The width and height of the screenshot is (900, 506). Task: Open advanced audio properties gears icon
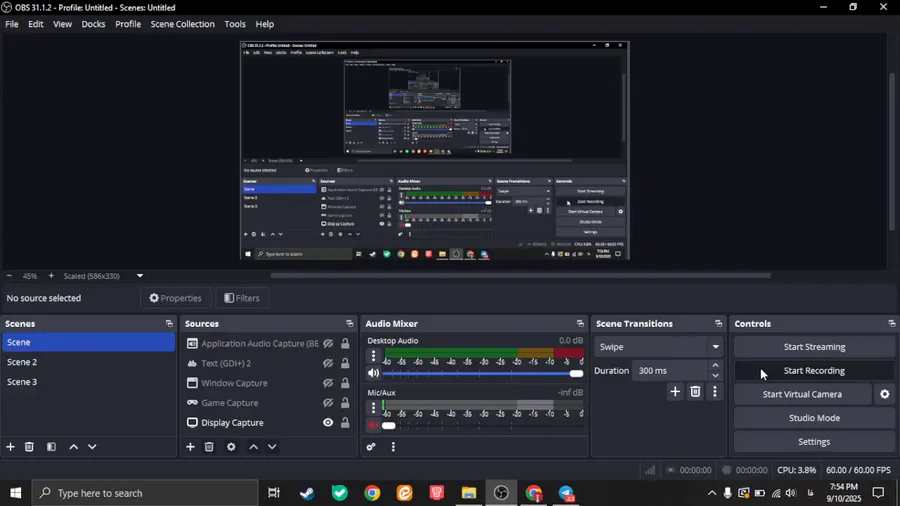tap(371, 446)
